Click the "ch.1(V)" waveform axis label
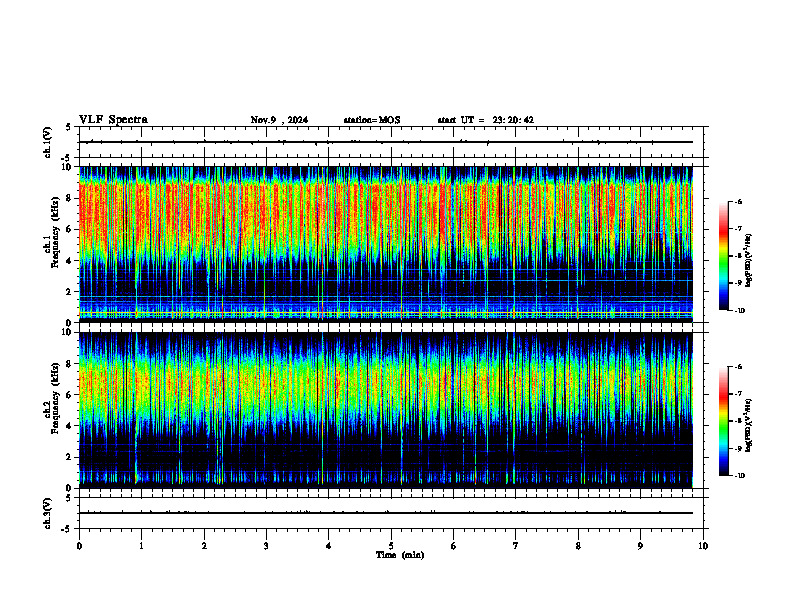 48,142
